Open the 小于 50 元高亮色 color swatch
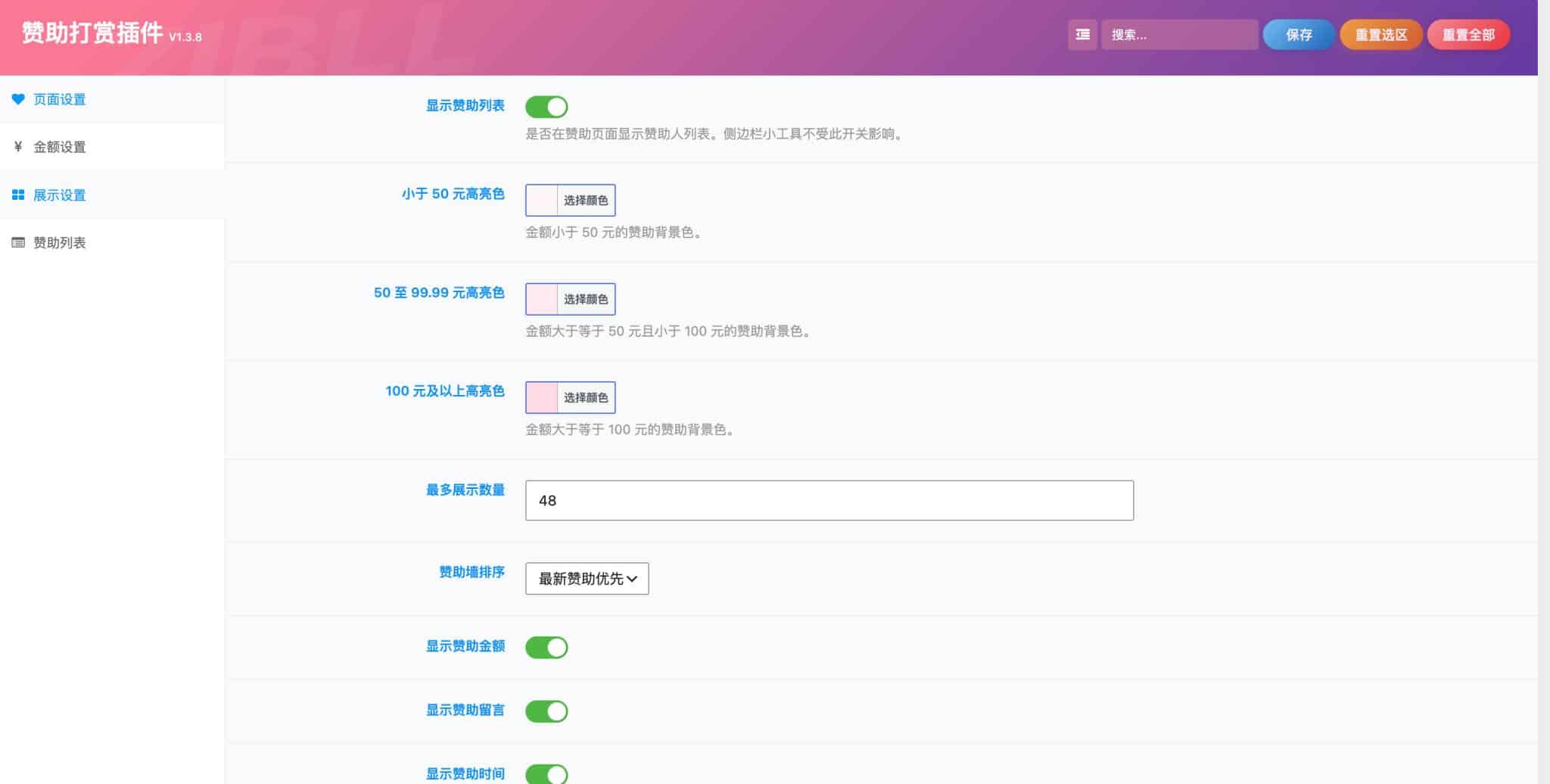The height and width of the screenshot is (784, 1550). pyautogui.click(x=542, y=201)
